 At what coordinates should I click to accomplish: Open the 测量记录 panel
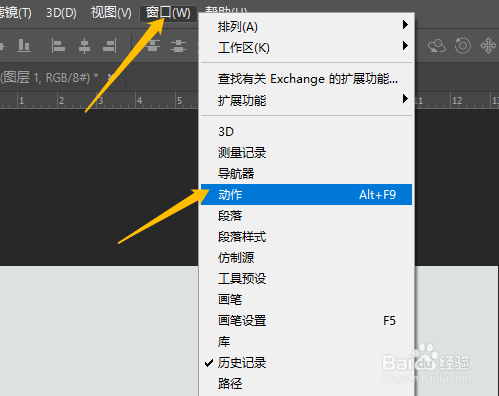point(306,153)
